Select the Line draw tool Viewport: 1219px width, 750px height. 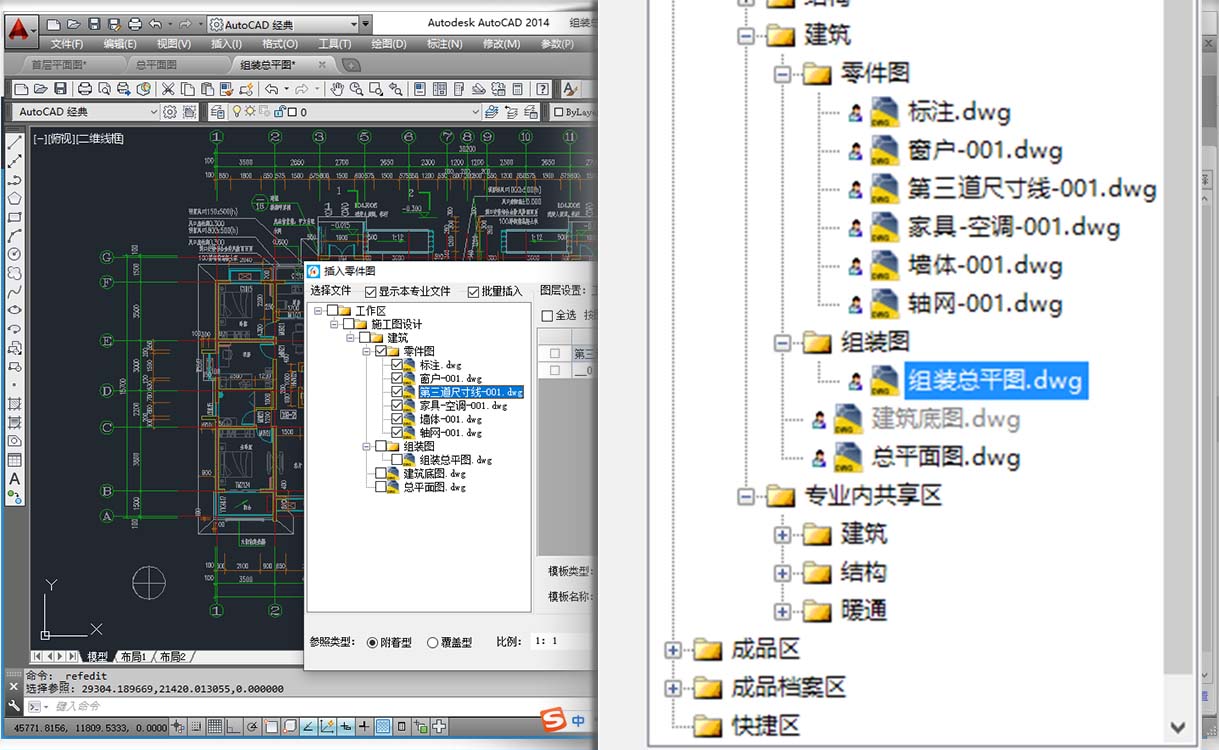click(x=15, y=143)
